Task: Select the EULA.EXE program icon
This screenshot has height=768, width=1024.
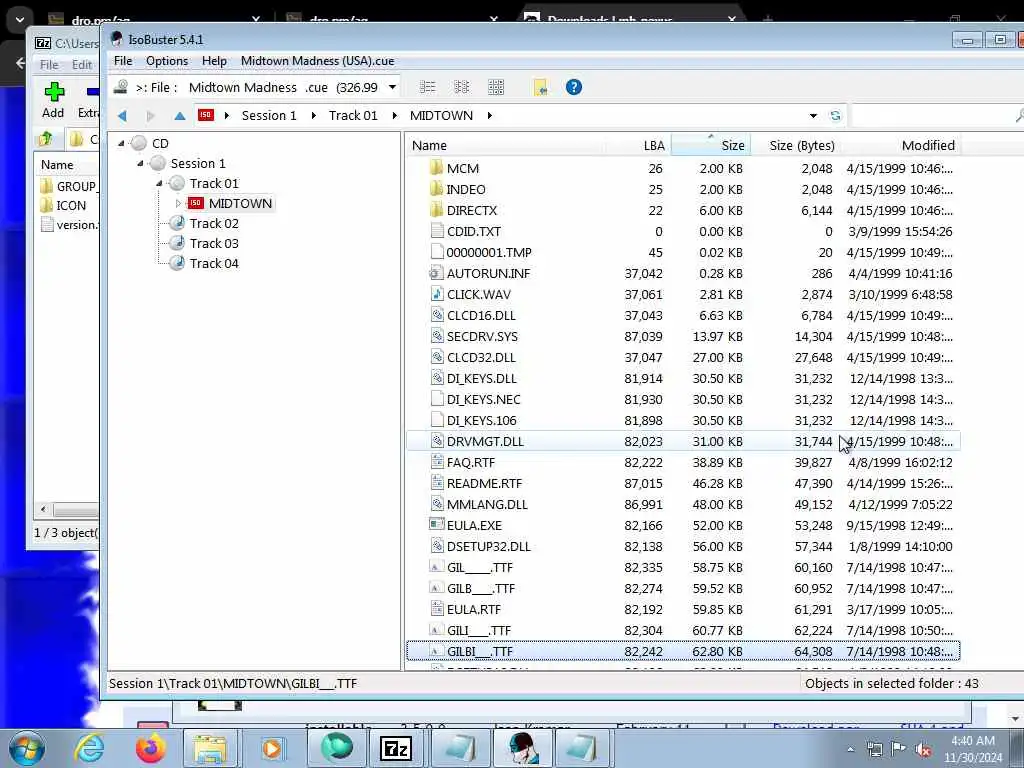Action: click(x=437, y=525)
